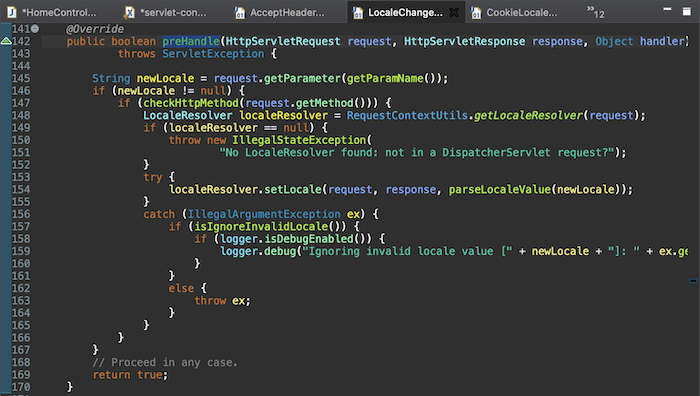Click the logger.isDebugEnabled condition

pos(287,239)
